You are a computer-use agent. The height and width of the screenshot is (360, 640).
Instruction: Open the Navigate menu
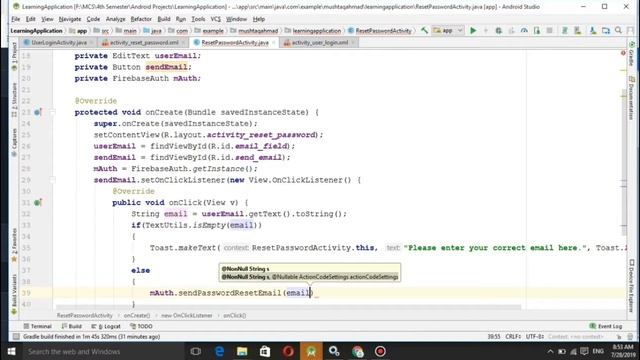click(x=70, y=19)
